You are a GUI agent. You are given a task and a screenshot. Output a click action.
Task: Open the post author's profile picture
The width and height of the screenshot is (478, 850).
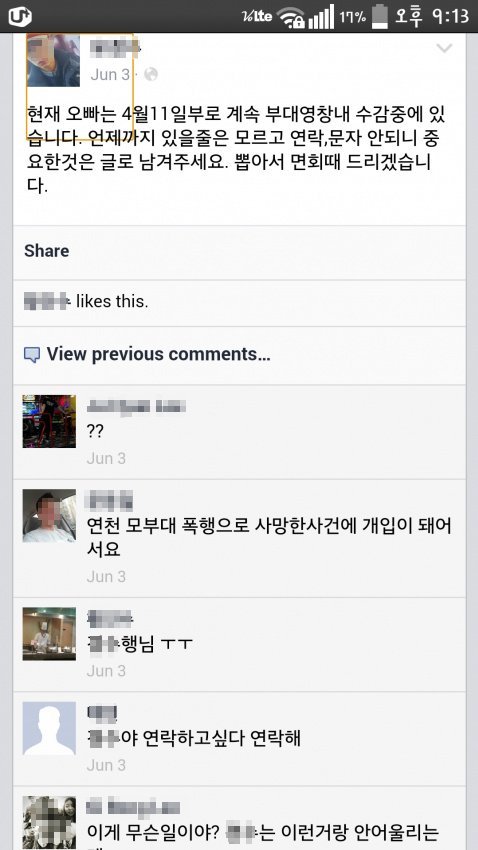54,60
